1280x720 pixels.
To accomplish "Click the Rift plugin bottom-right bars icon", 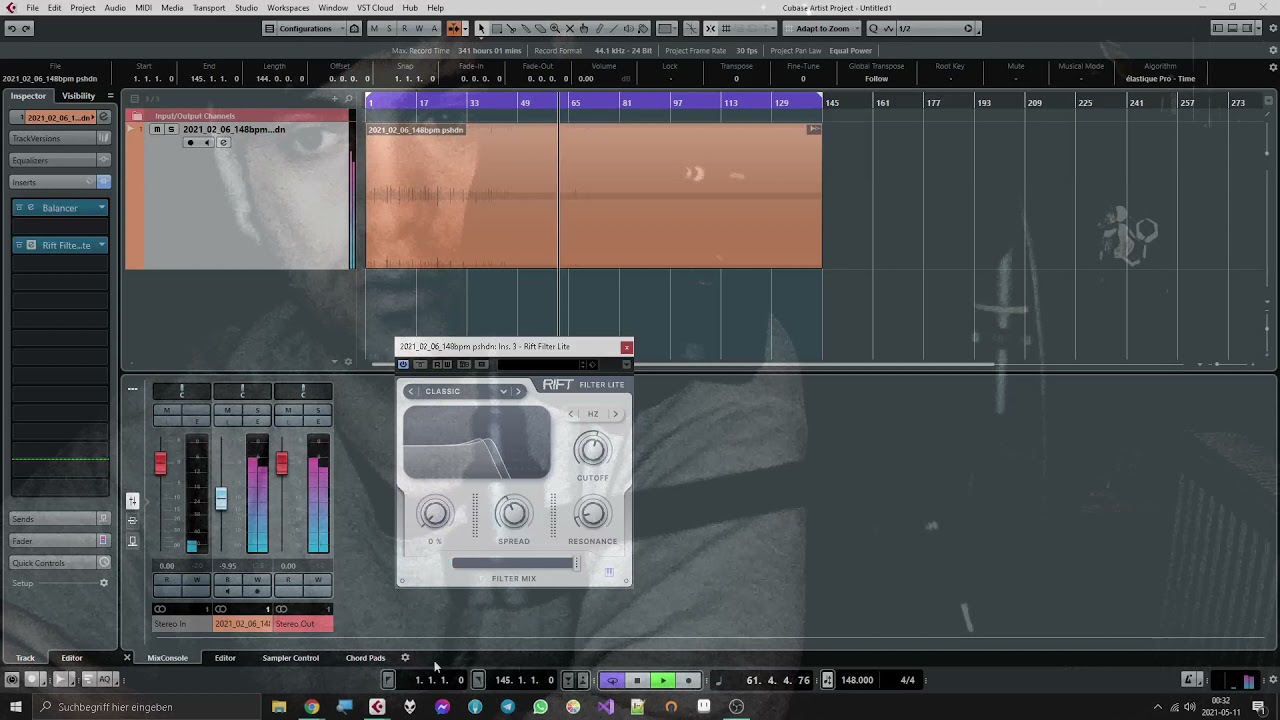I will 609,572.
